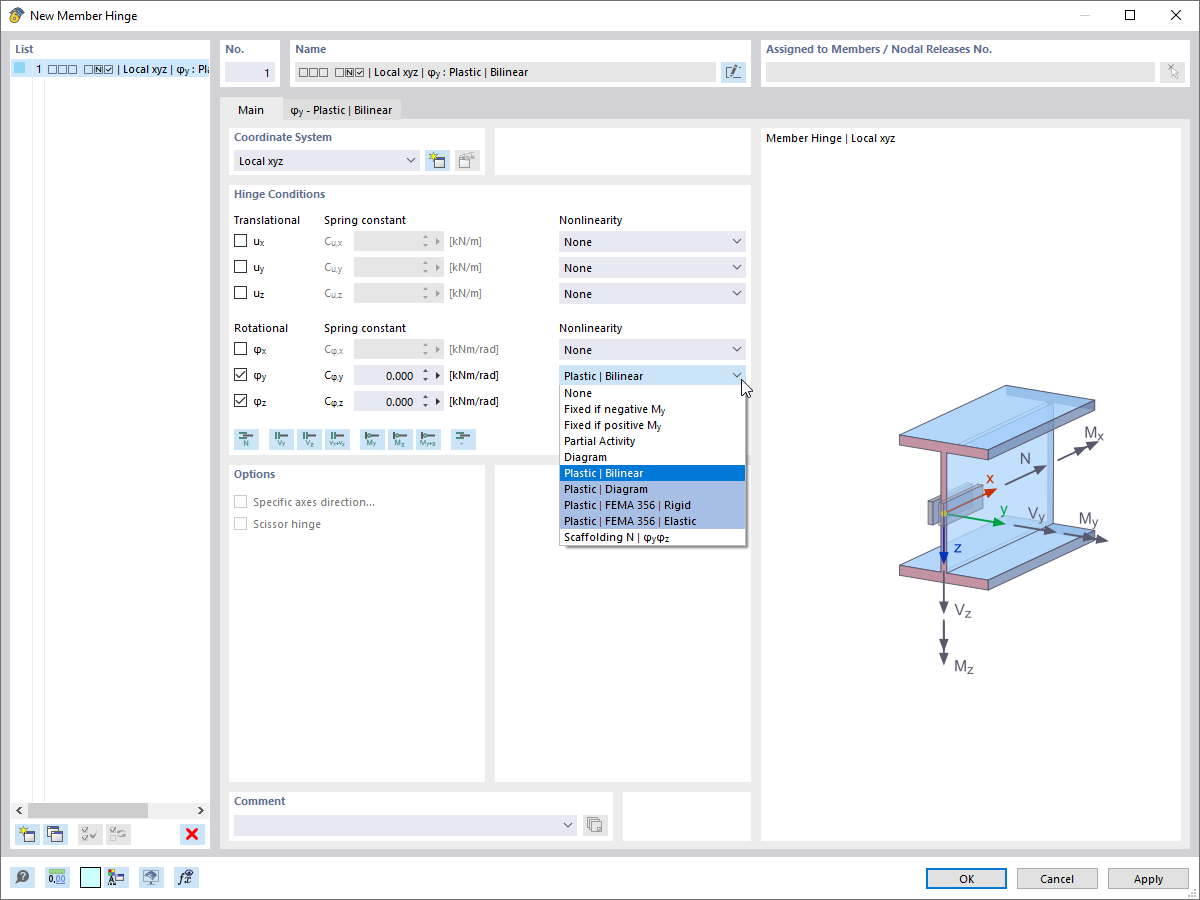
Task: Switch to the Main tab
Action: point(250,110)
